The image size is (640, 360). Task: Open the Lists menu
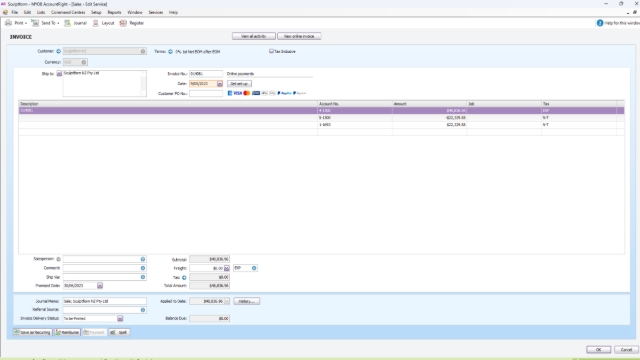(x=41, y=13)
